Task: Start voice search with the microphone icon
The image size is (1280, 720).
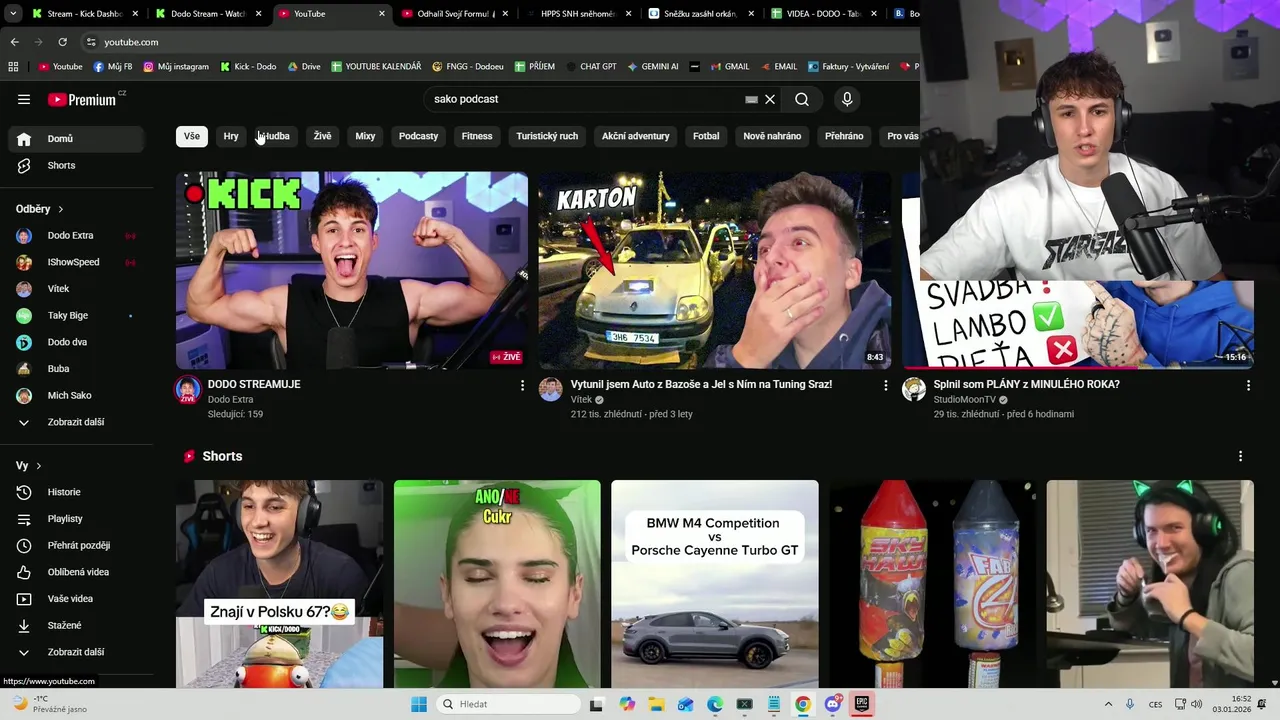Action: pyautogui.click(x=847, y=99)
